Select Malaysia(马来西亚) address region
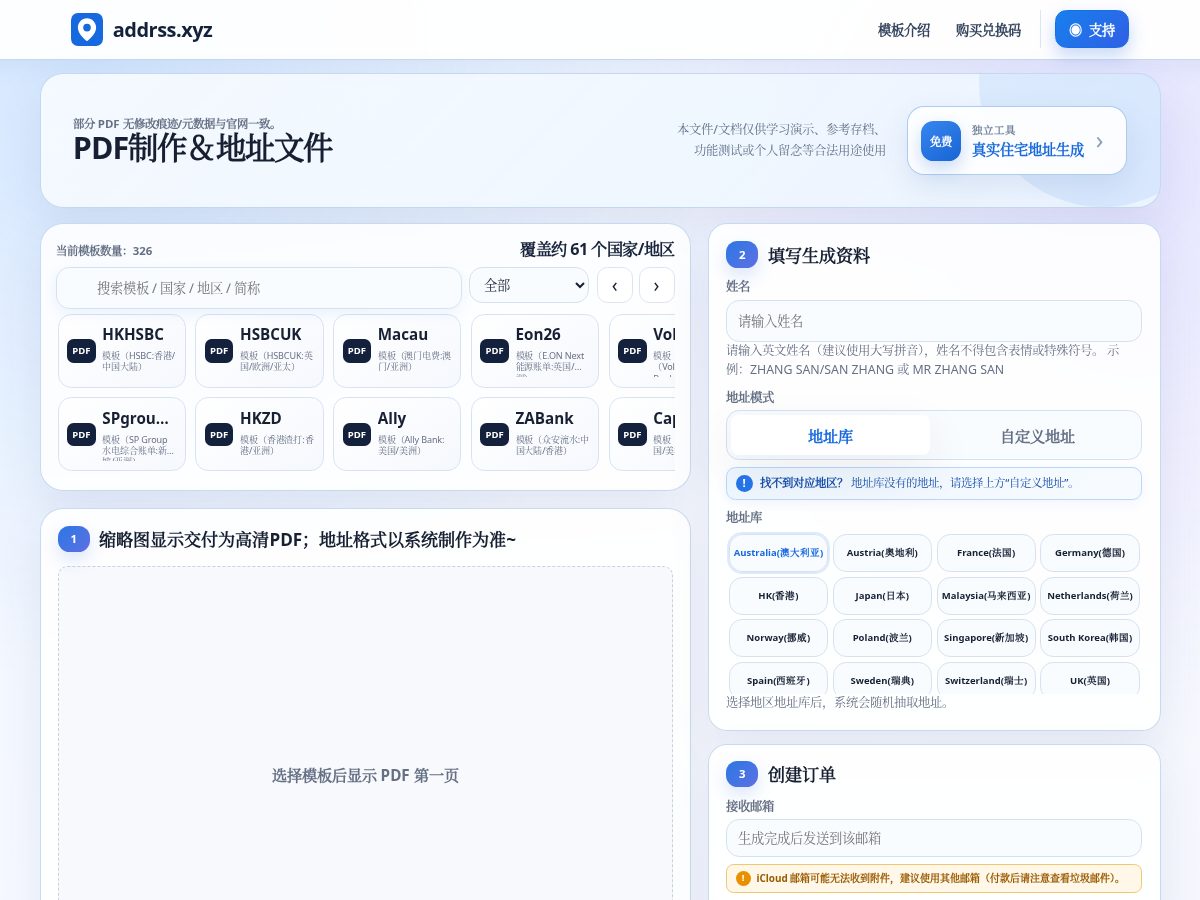The image size is (1200, 900). [x=986, y=596]
